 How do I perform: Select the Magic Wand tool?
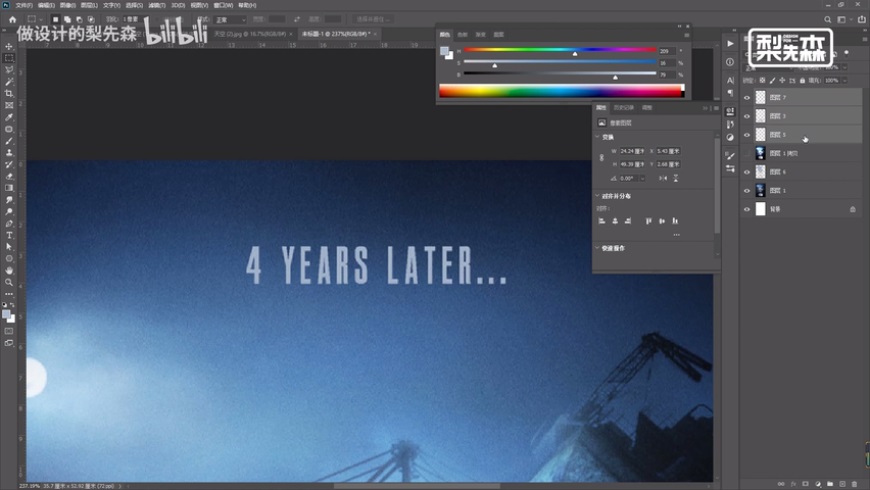(x=9, y=82)
